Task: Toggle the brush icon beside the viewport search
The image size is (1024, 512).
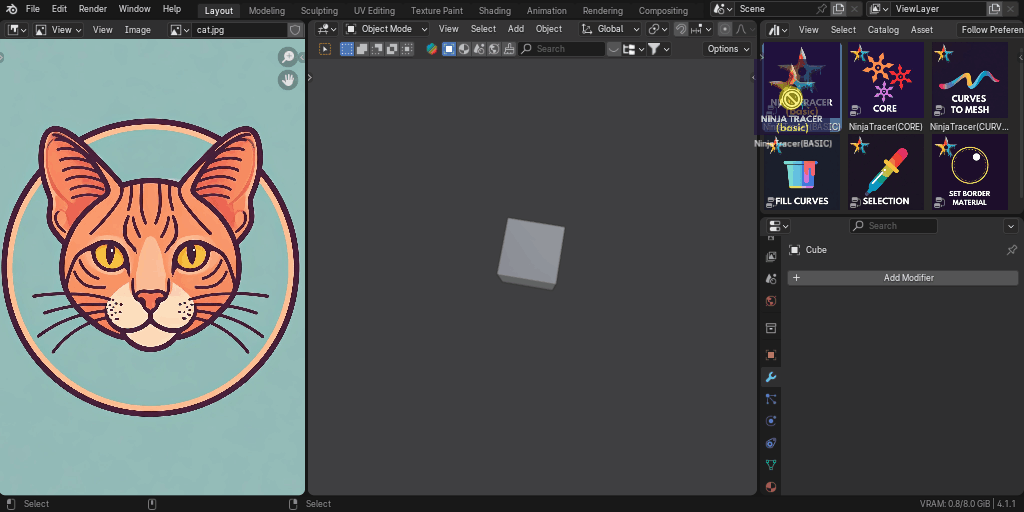Action: pos(509,49)
